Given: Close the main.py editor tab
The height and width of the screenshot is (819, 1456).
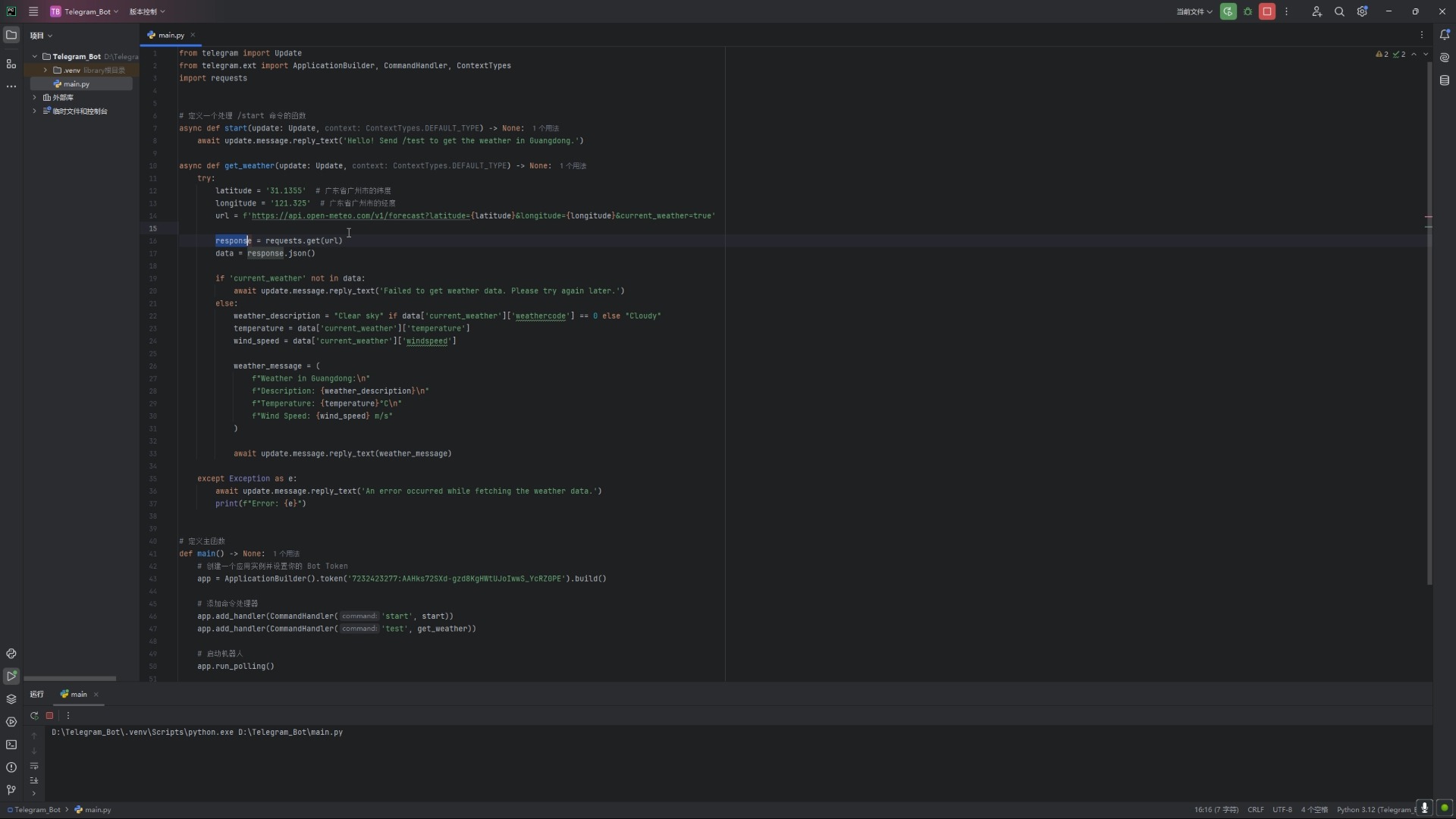Looking at the screenshot, I should click(x=193, y=35).
